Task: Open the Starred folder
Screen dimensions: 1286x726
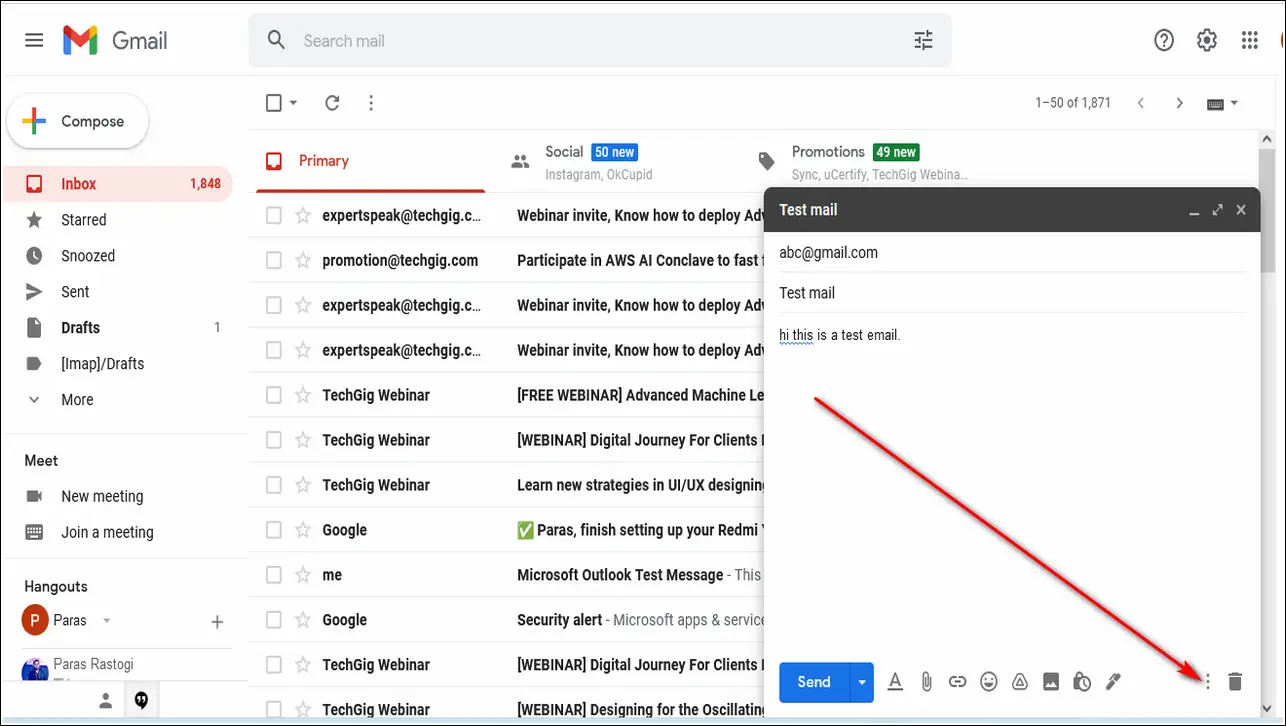Action: (x=118, y=220)
